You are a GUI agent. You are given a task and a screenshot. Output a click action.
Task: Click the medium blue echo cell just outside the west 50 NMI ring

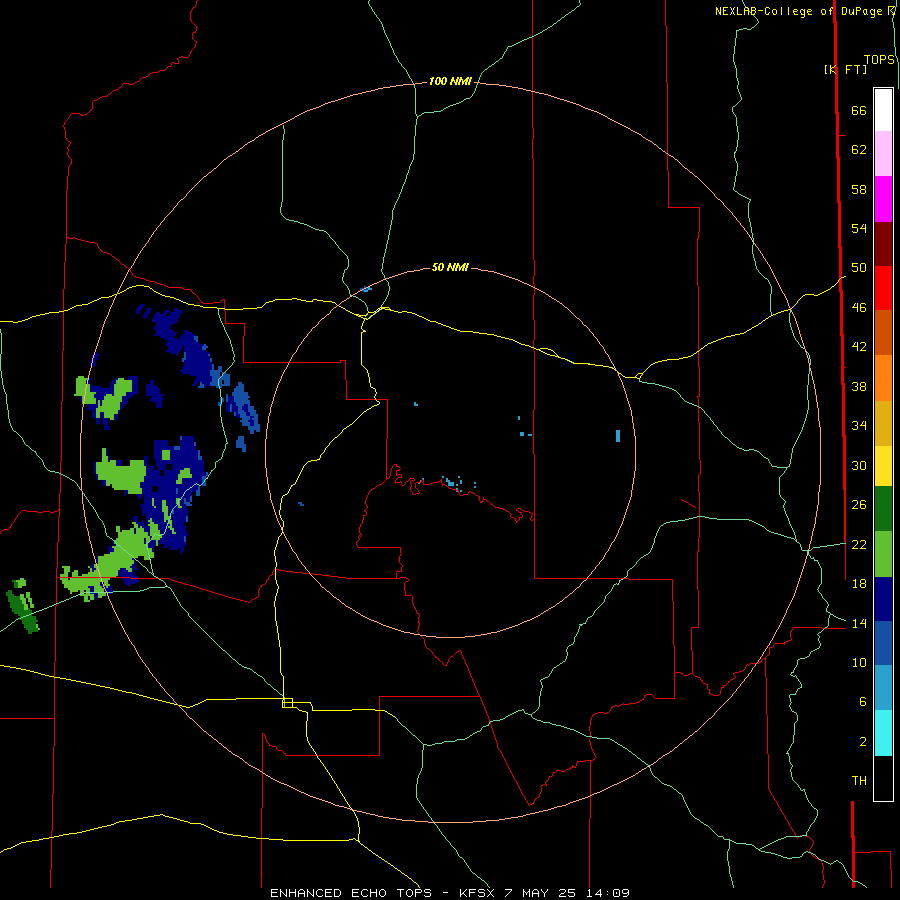tap(243, 408)
